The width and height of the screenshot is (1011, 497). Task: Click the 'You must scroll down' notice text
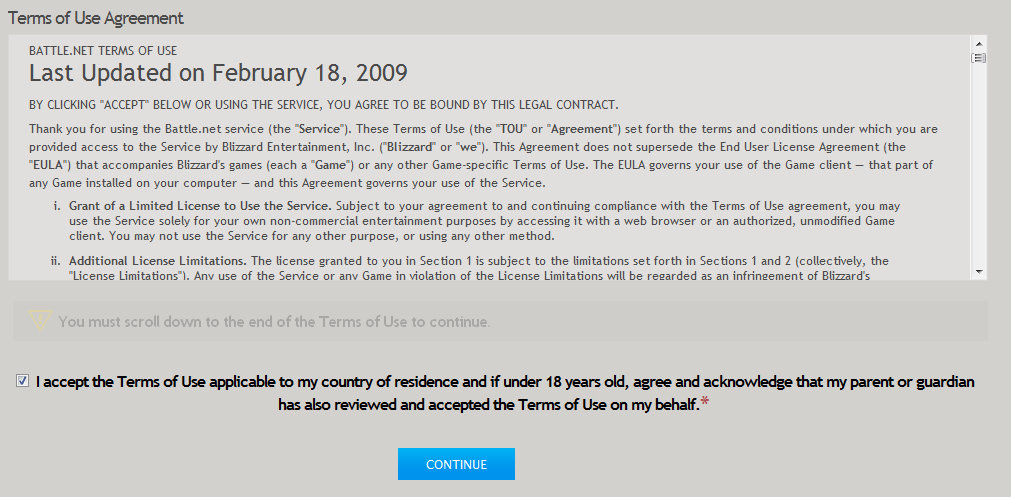274,321
